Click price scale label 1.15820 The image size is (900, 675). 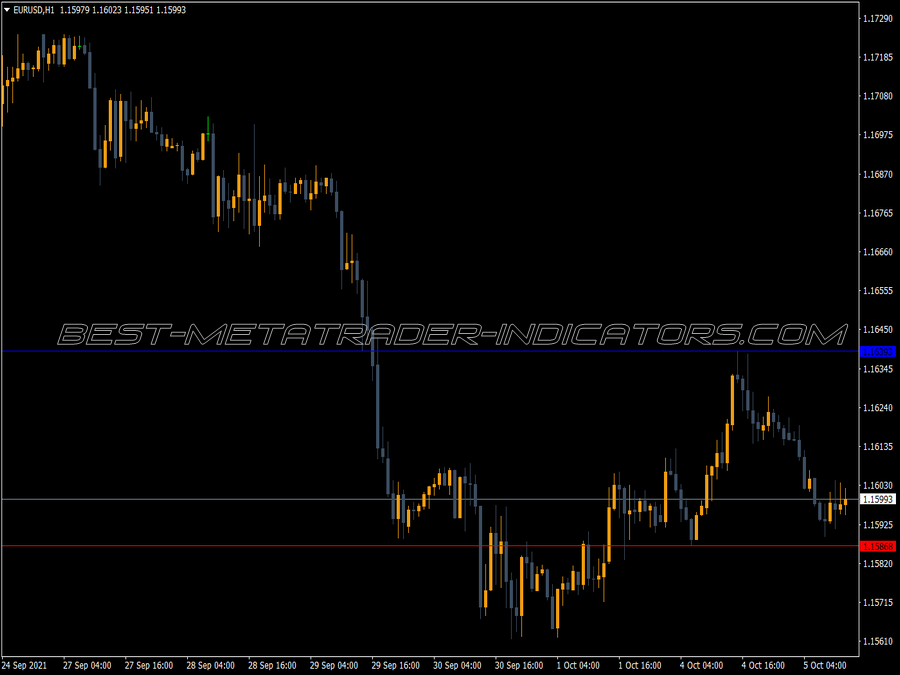click(878, 564)
